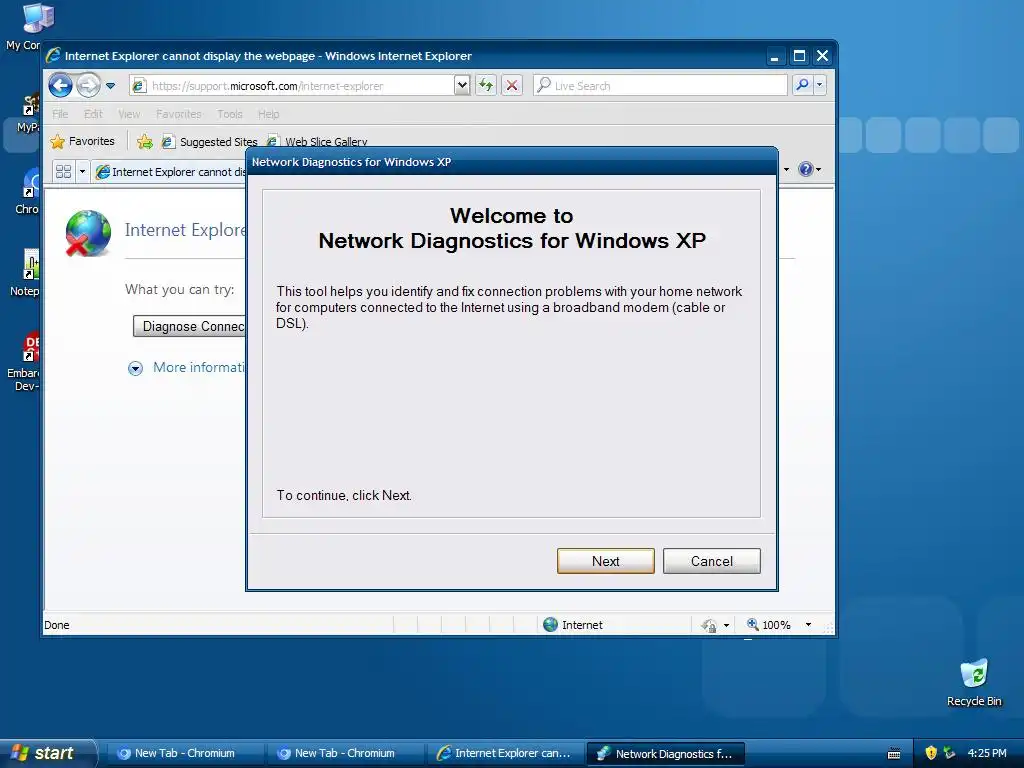This screenshot has width=1024, height=768.
Task: Expand the More information arrow icon
Action: [x=135, y=368]
